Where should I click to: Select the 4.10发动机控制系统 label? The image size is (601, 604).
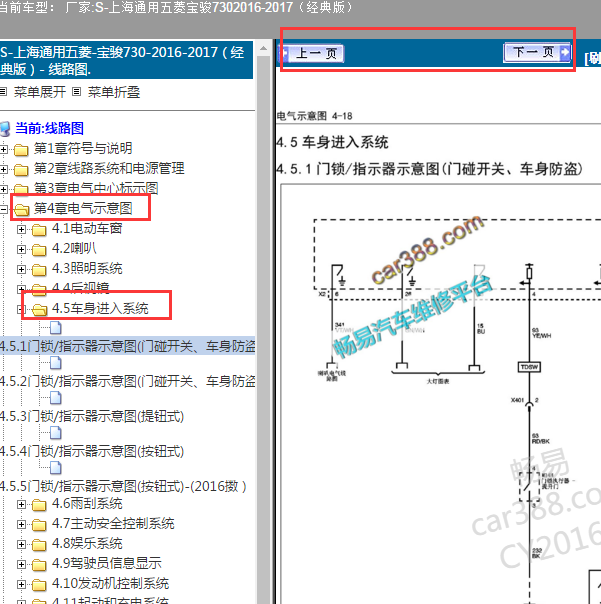pos(110,583)
